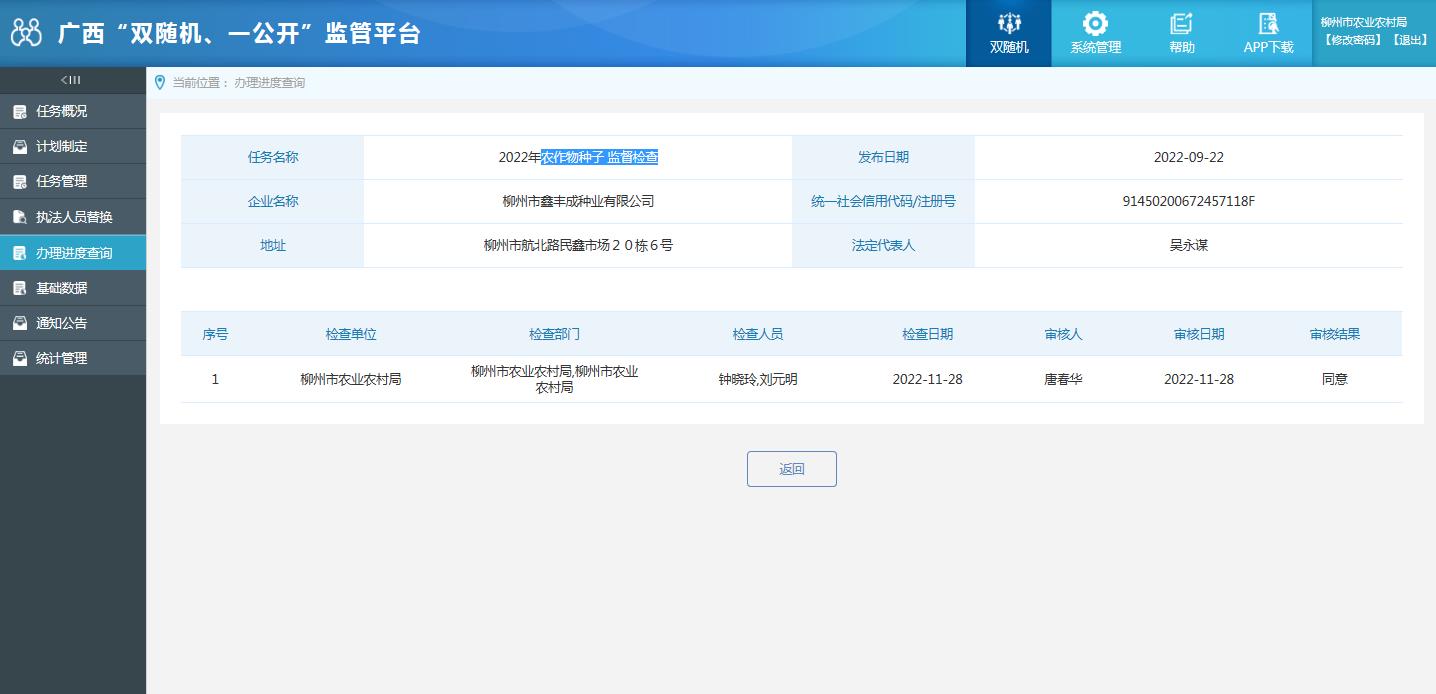Click 检查部门 cell 柳州市农业农村局,柳州市农业农村局
1436x694 pixels.
tap(554, 379)
